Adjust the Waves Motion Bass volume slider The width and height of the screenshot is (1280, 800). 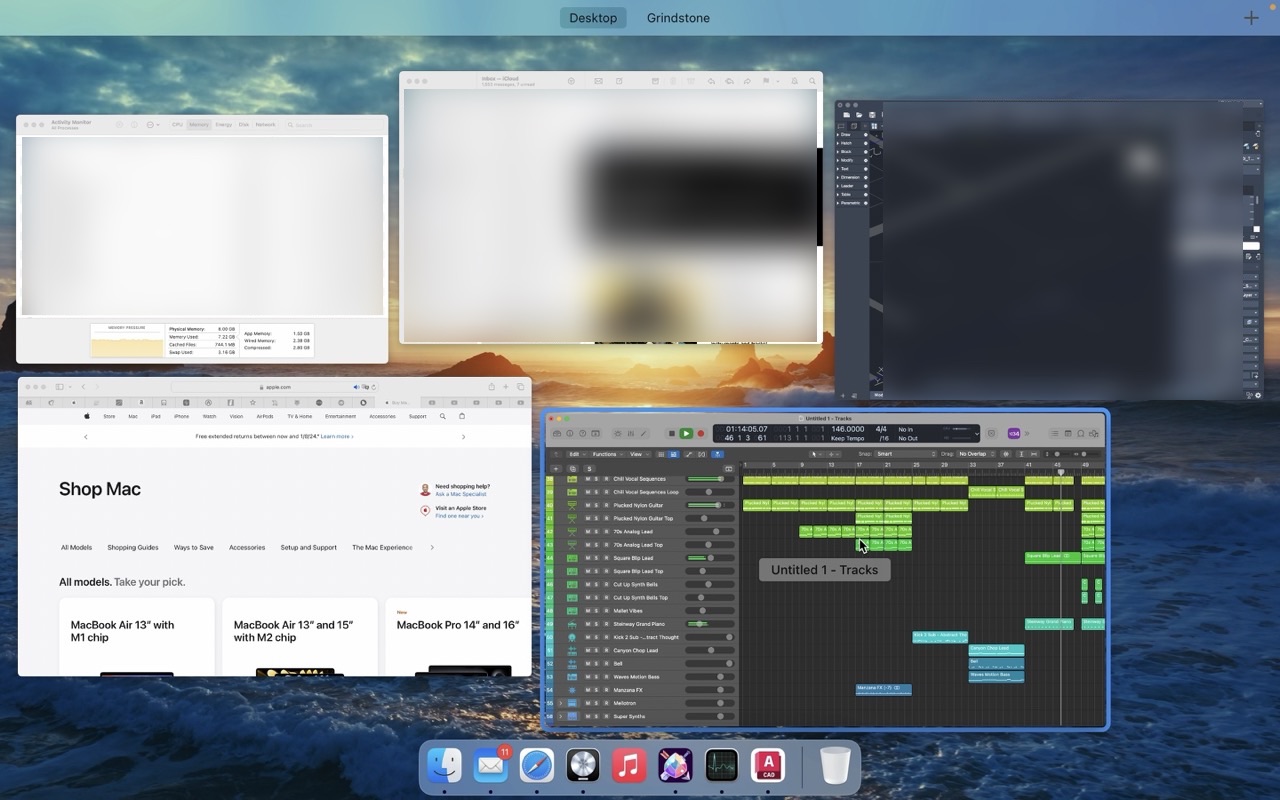tap(719, 677)
